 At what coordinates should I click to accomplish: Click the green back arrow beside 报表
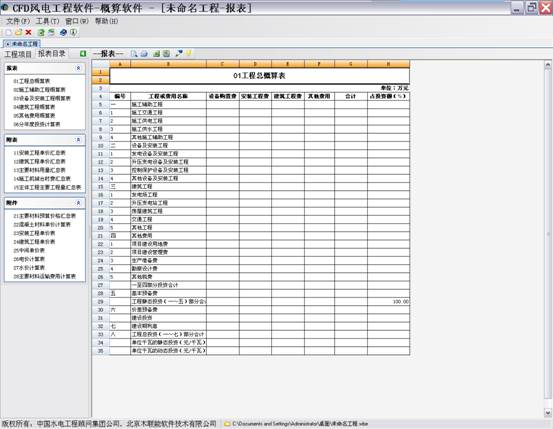(x=83, y=54)
